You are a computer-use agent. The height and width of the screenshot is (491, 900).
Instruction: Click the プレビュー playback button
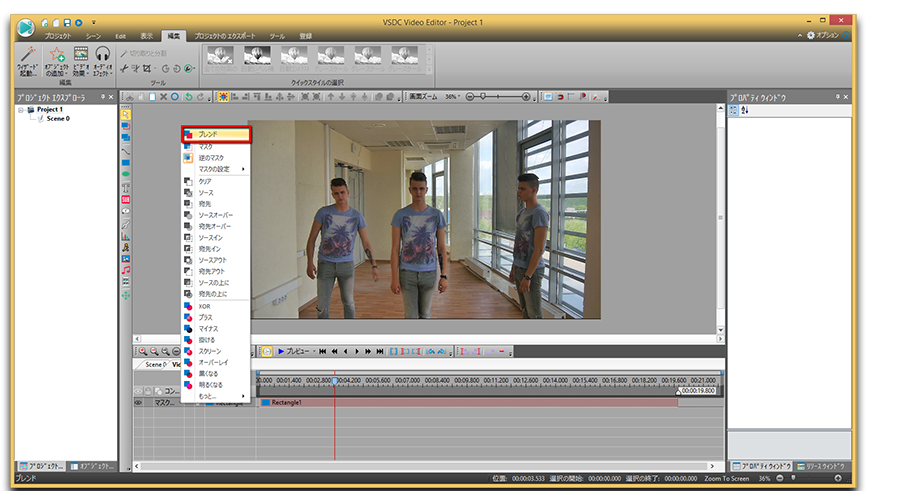(293, 351)
